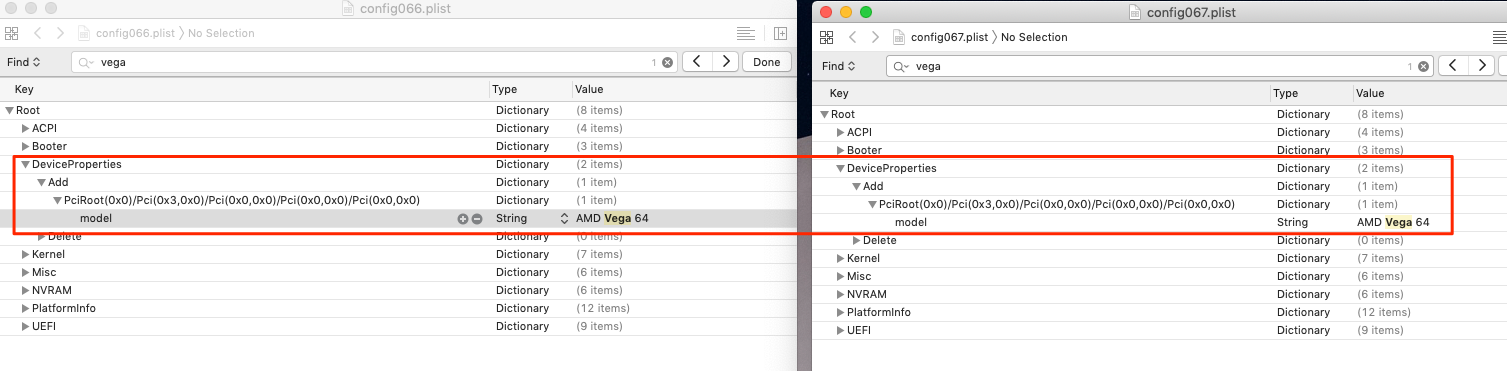The height and width of the screenshot is (371, 1507).
Task: Toggle text alignment lines icon in config066
Action: (x=745, y=33)
